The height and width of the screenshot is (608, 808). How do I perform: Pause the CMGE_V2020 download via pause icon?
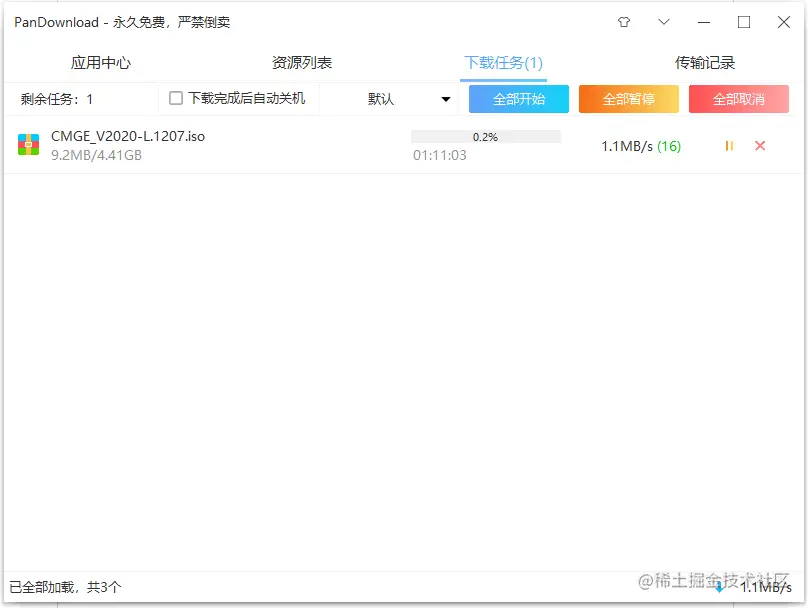729,146
